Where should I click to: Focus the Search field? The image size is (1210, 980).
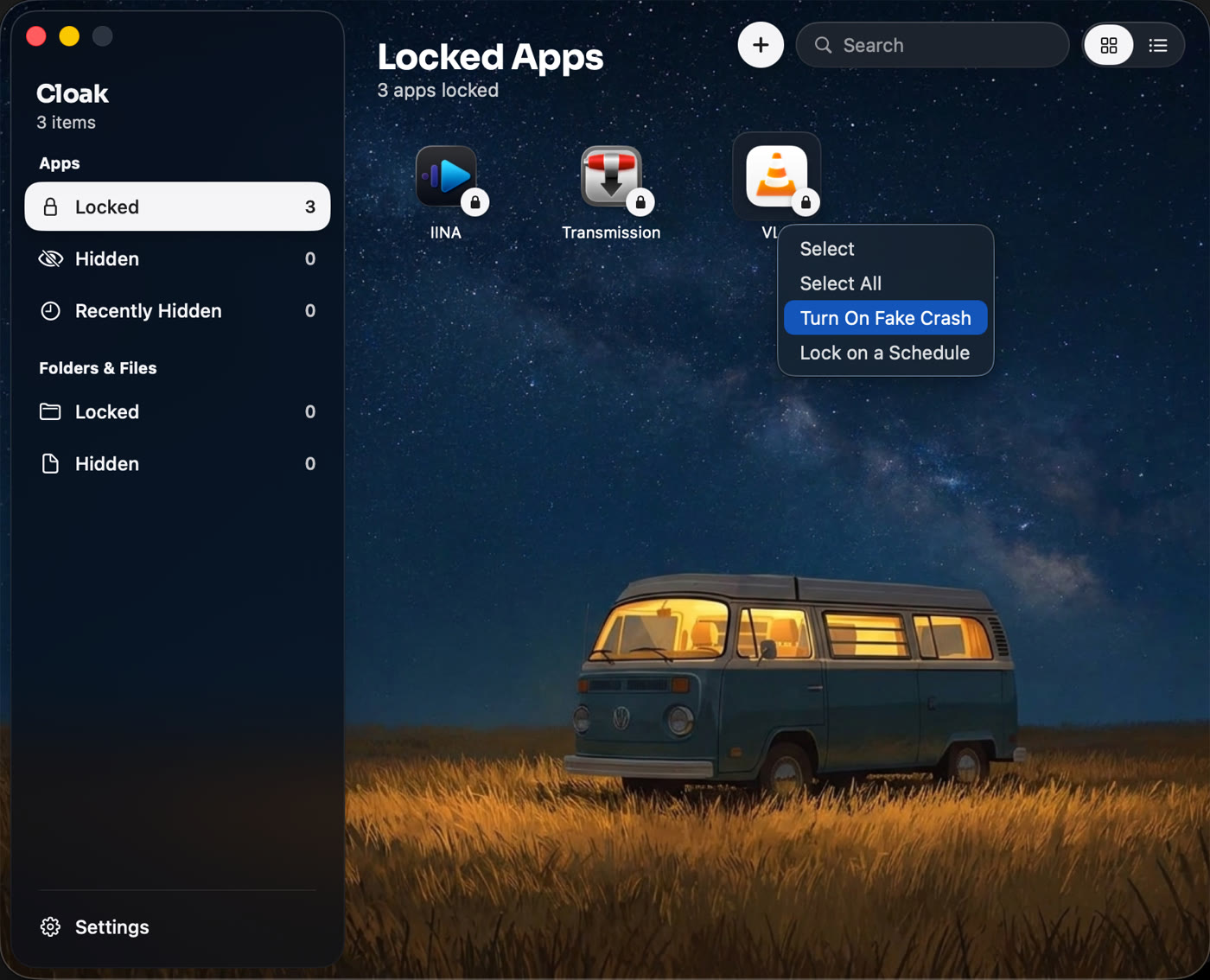click(x=933, y=45)
